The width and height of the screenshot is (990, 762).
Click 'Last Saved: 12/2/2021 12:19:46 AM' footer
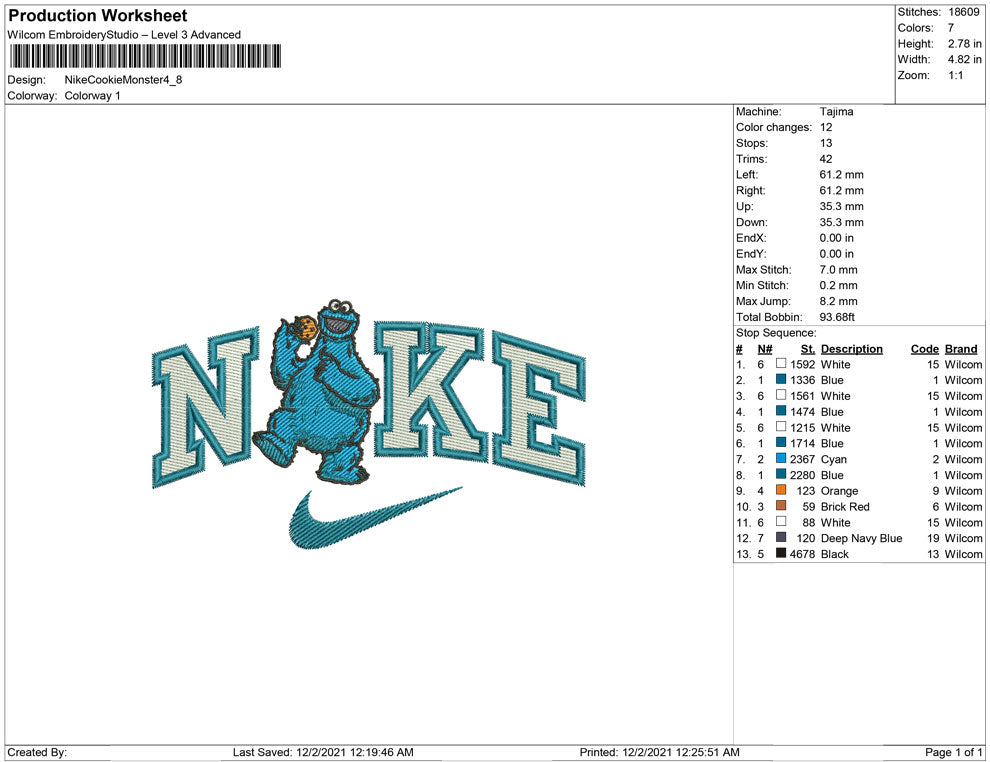[323, 752]
